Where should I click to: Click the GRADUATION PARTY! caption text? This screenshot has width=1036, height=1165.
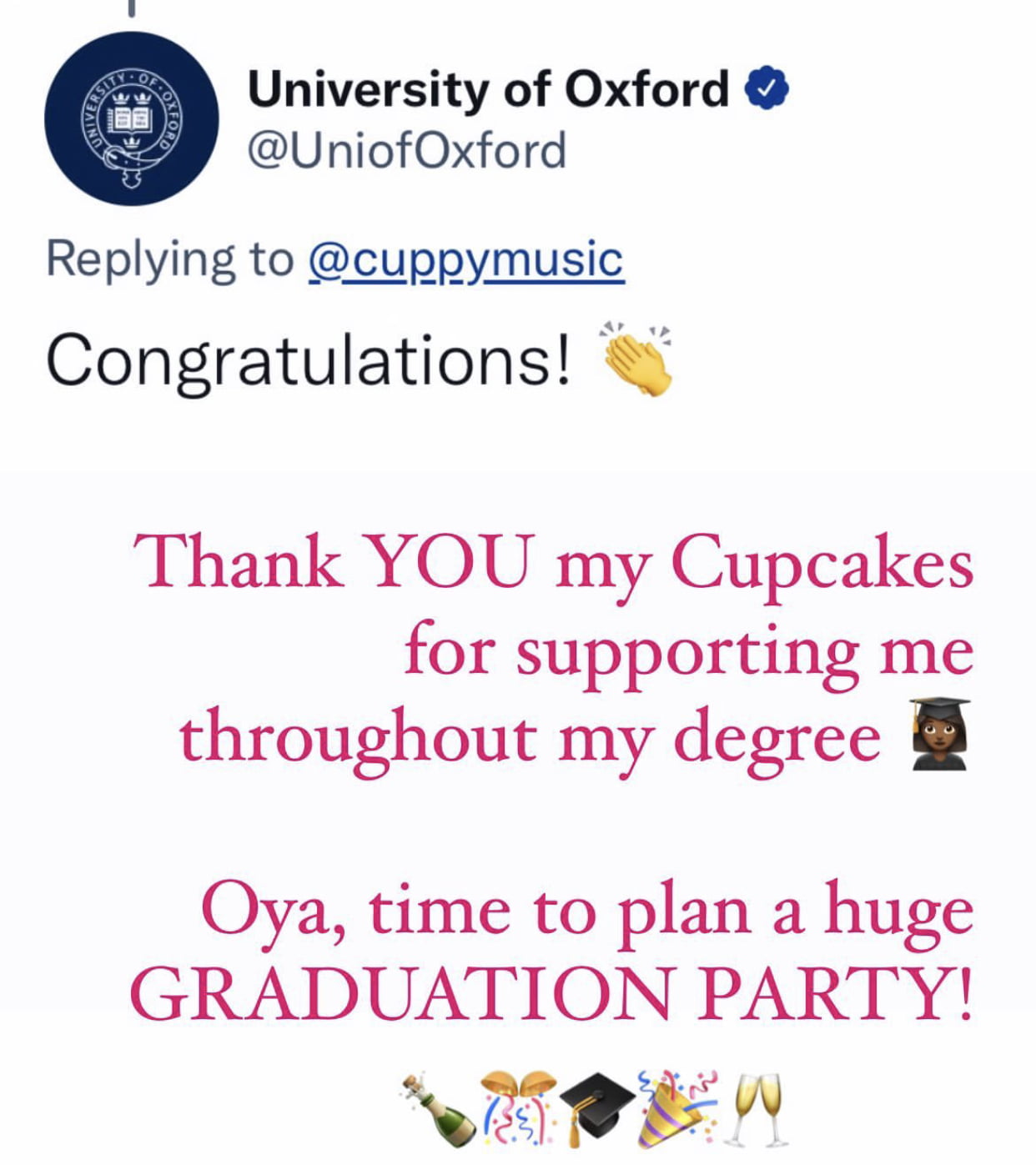pos(551,994)
